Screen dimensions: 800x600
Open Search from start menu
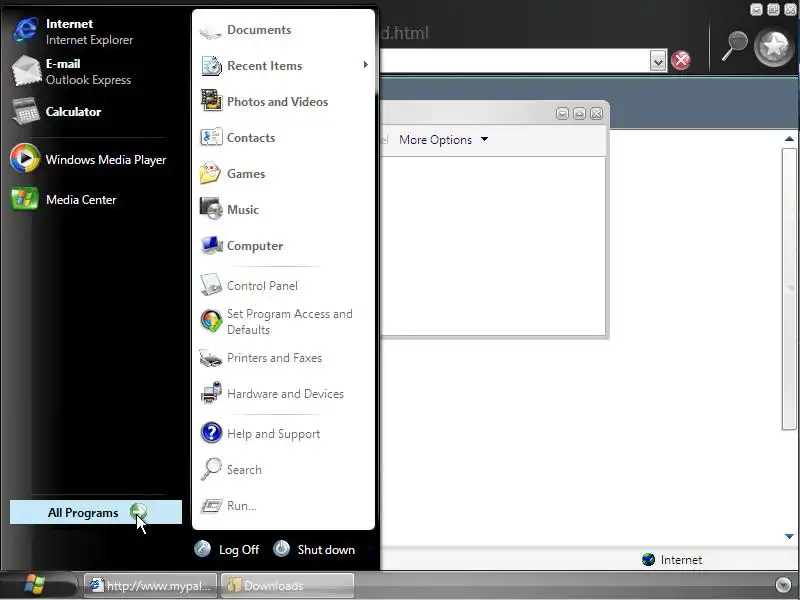pos(232,469)
